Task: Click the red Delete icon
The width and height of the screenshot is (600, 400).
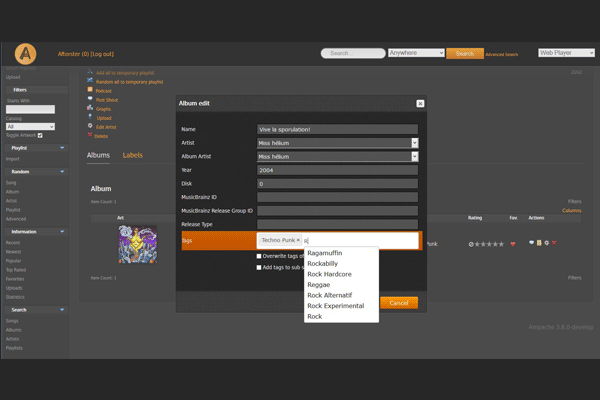Action: [x=90, y=135]
